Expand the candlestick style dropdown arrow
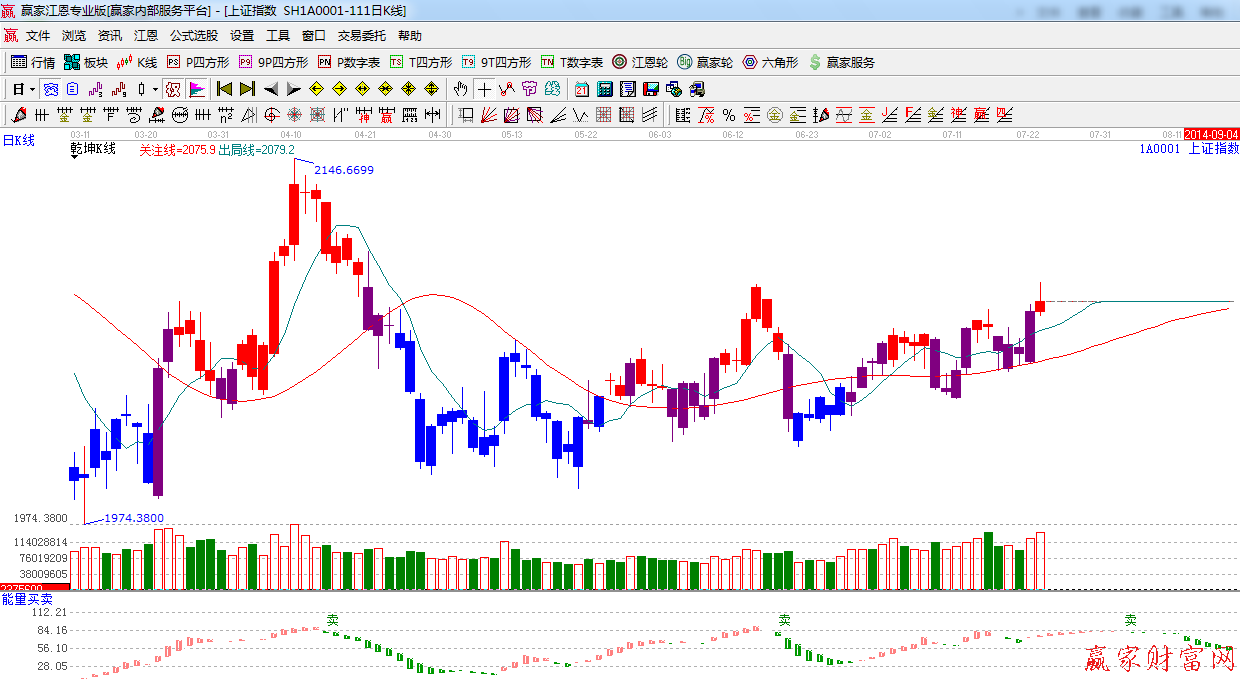Image resolution: width=1240 pixels, height=683 pixels. [x=155, y=89]
